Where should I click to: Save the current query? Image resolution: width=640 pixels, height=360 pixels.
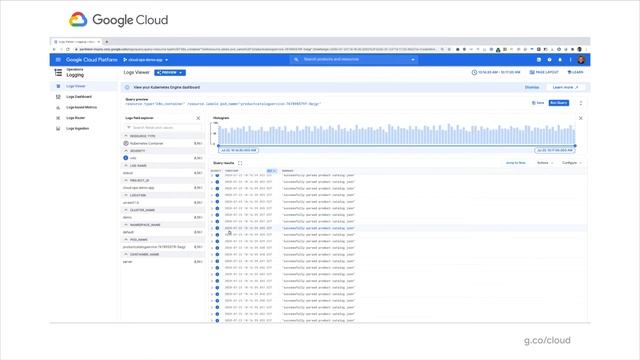click(538, 103)
